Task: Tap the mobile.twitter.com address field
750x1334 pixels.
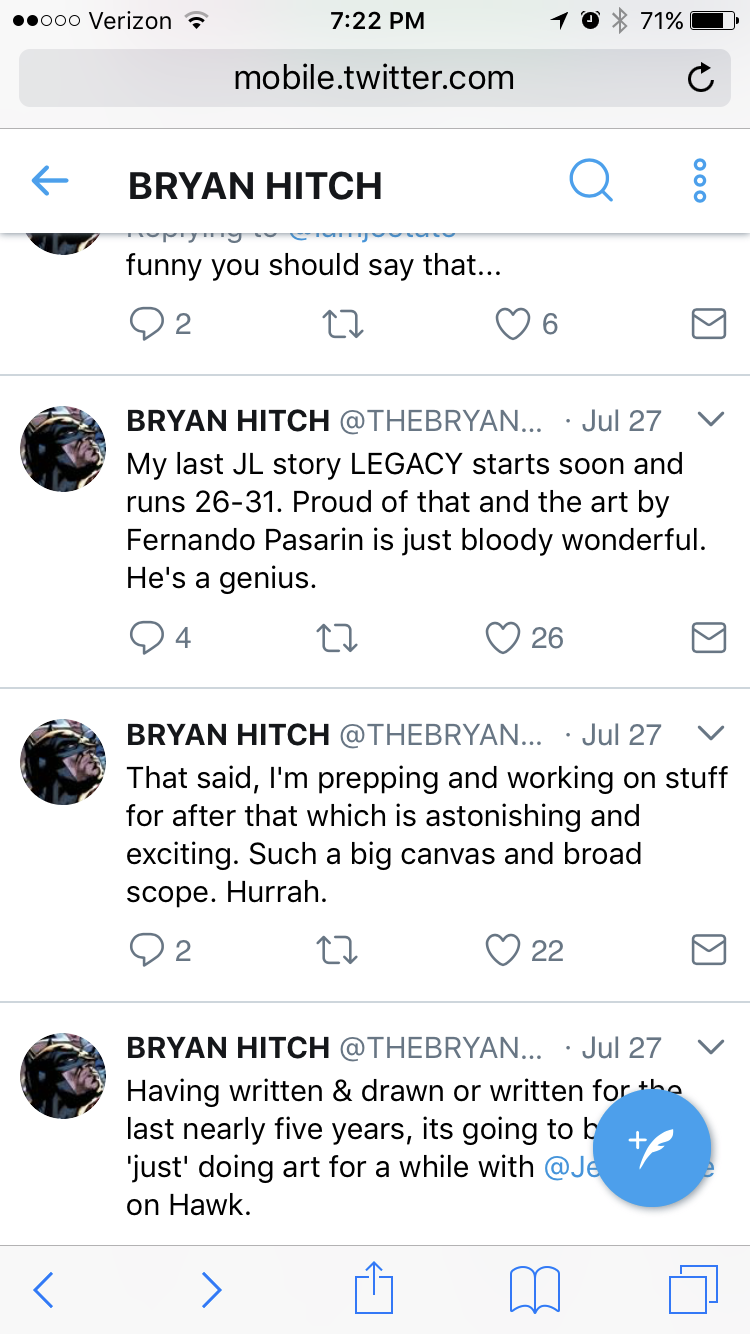Action: [x=374, y=78]
